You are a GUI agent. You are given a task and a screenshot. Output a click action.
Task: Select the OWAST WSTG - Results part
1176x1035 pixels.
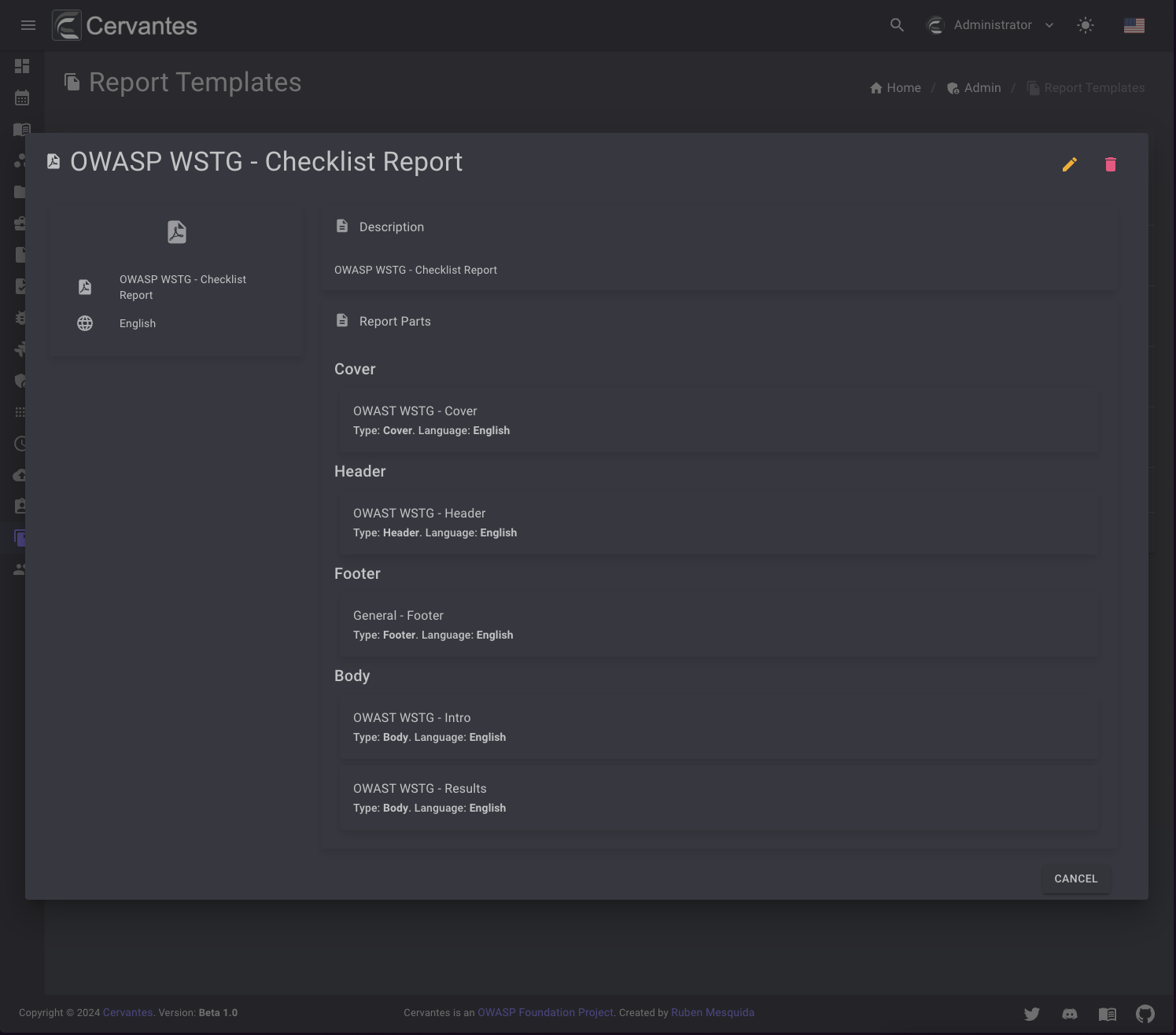coord(719,798)
